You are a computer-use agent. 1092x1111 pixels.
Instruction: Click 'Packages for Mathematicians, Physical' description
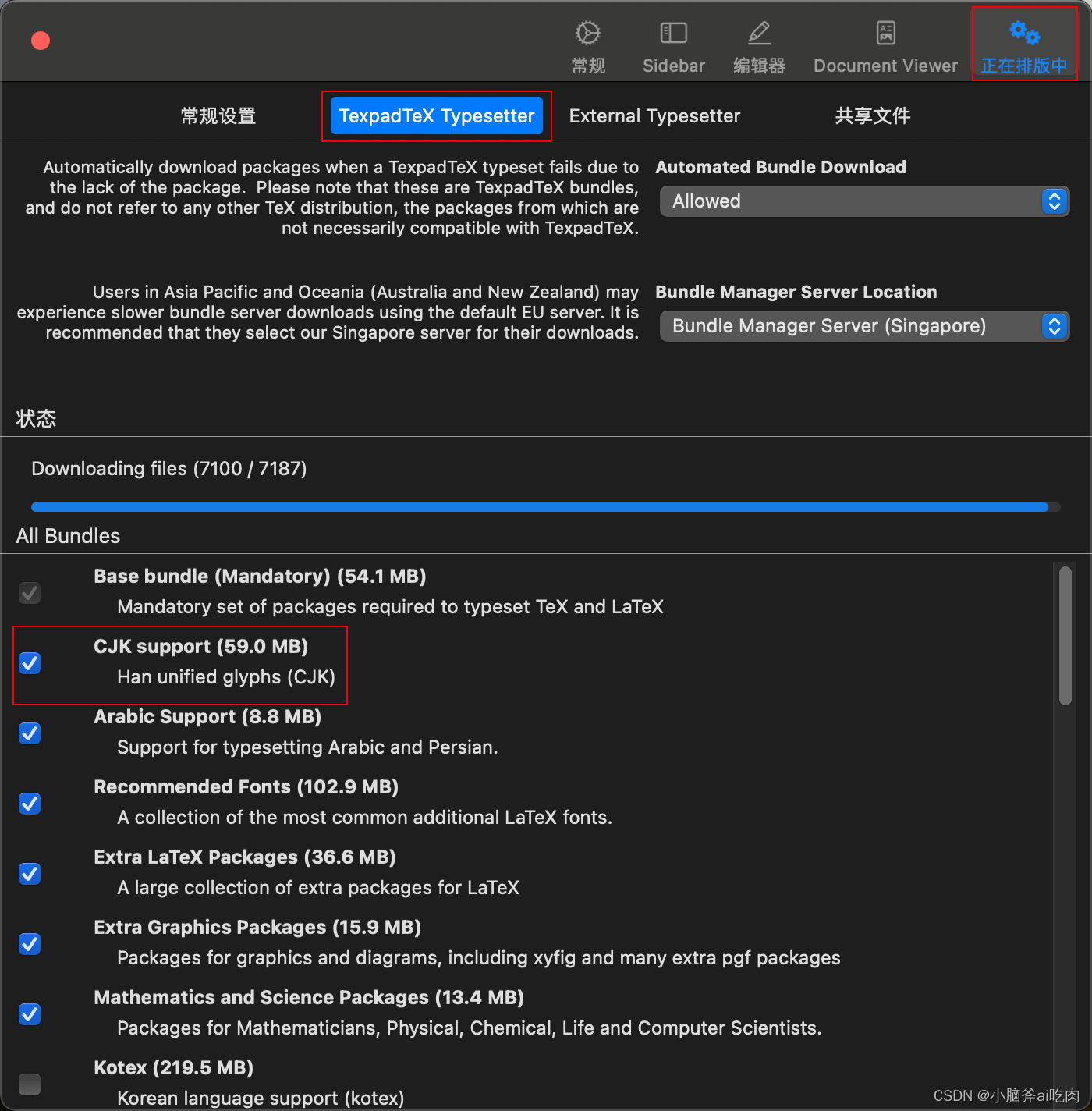(470, 1028)
